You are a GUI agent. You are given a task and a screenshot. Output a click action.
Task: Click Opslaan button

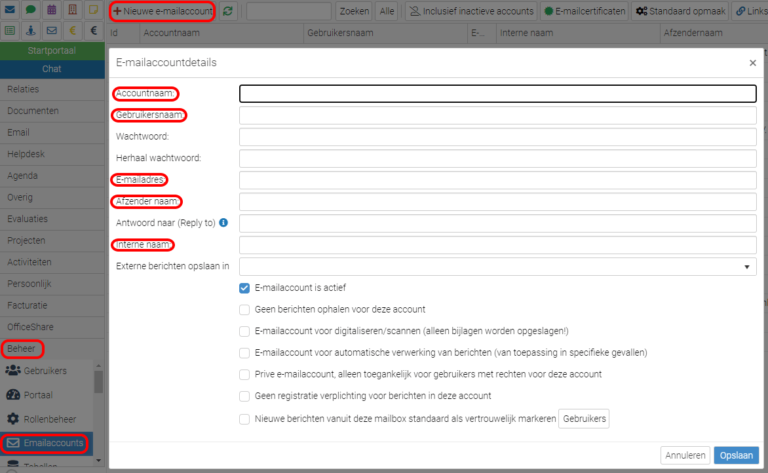point(736,455)
